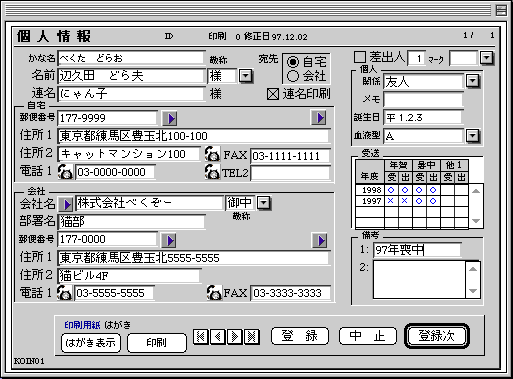This screenshot has width=513, height=379.
Task: Jump to the last record
Action: click(x=252, y=337)
